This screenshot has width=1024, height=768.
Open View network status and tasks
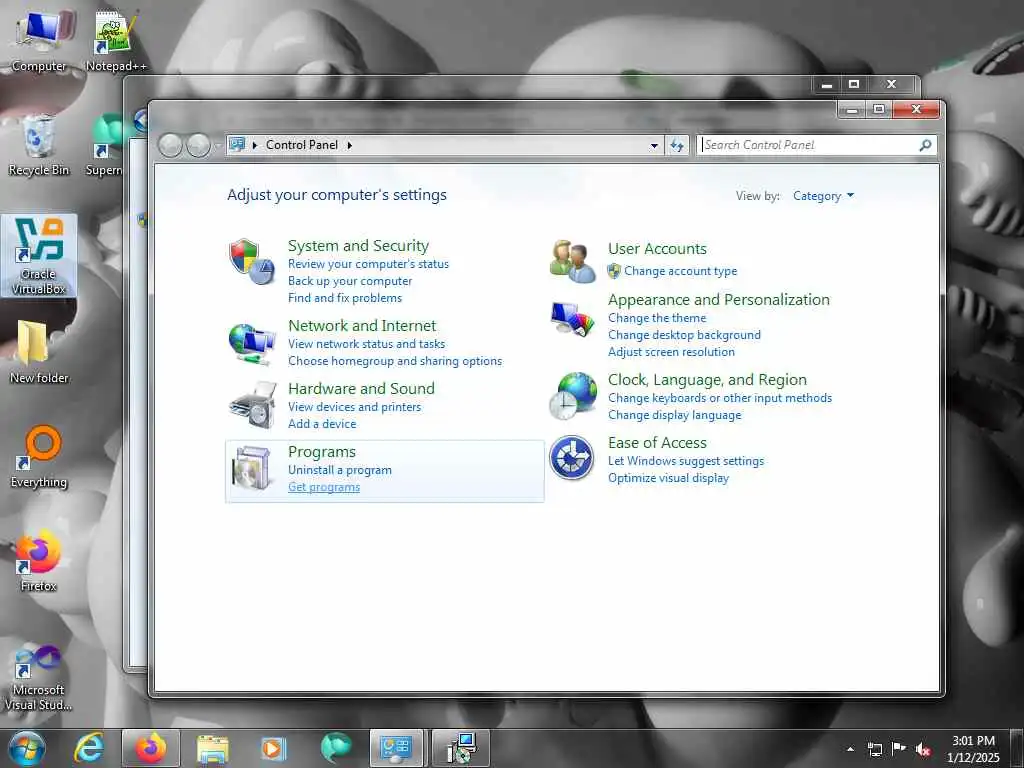point(366,344)
